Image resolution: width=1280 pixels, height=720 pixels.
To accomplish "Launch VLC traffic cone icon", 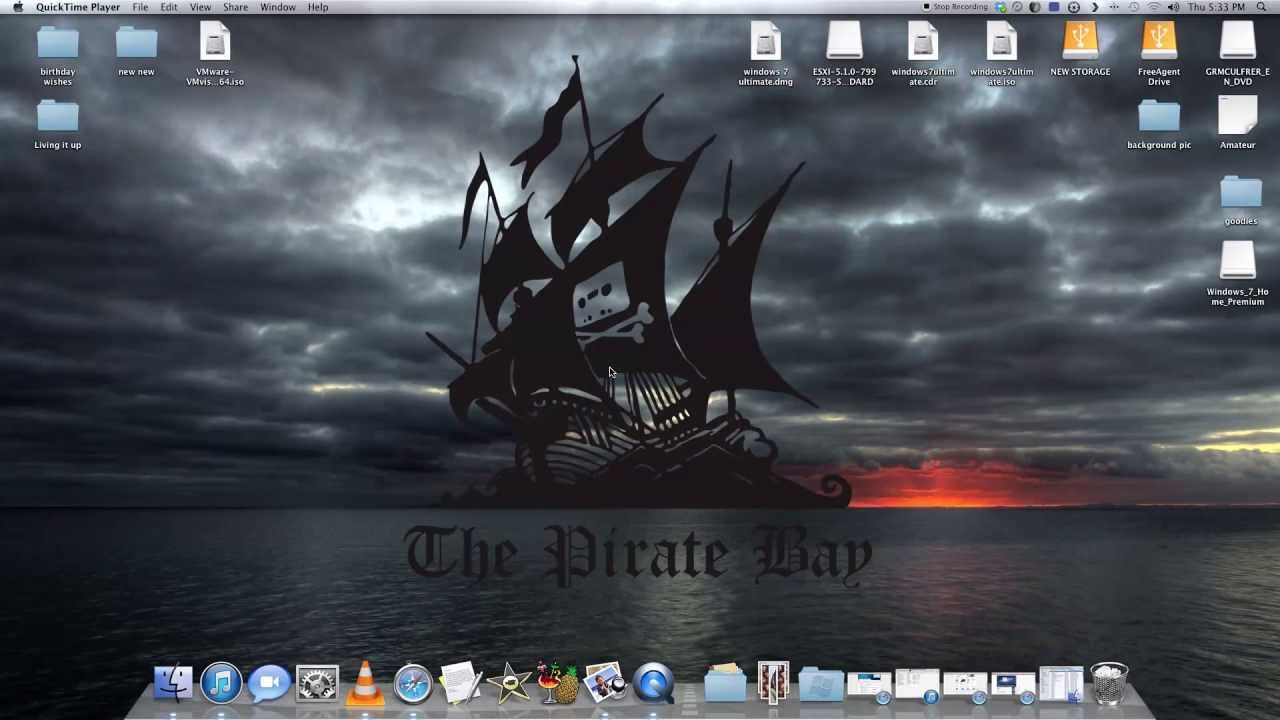I will (x=365, y=684).
